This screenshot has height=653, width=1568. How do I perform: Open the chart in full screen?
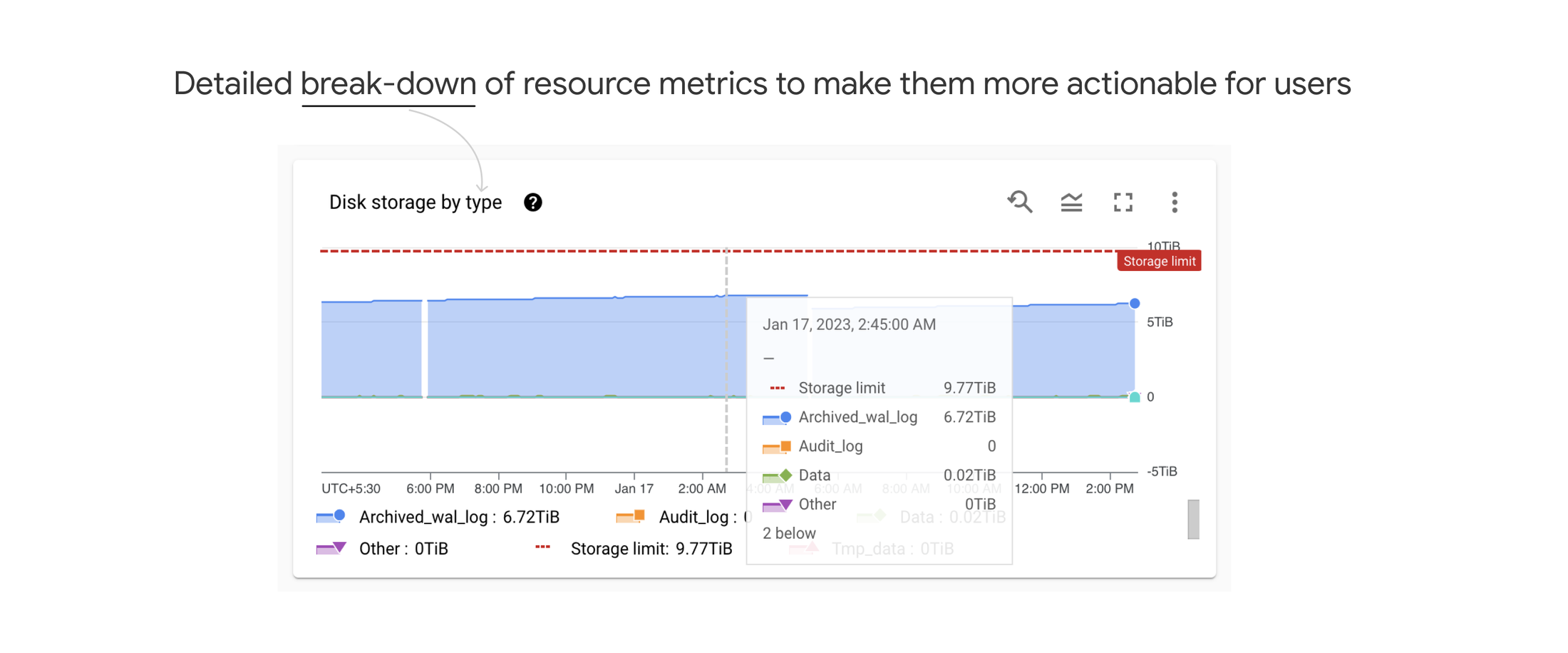pos(1123,203)
